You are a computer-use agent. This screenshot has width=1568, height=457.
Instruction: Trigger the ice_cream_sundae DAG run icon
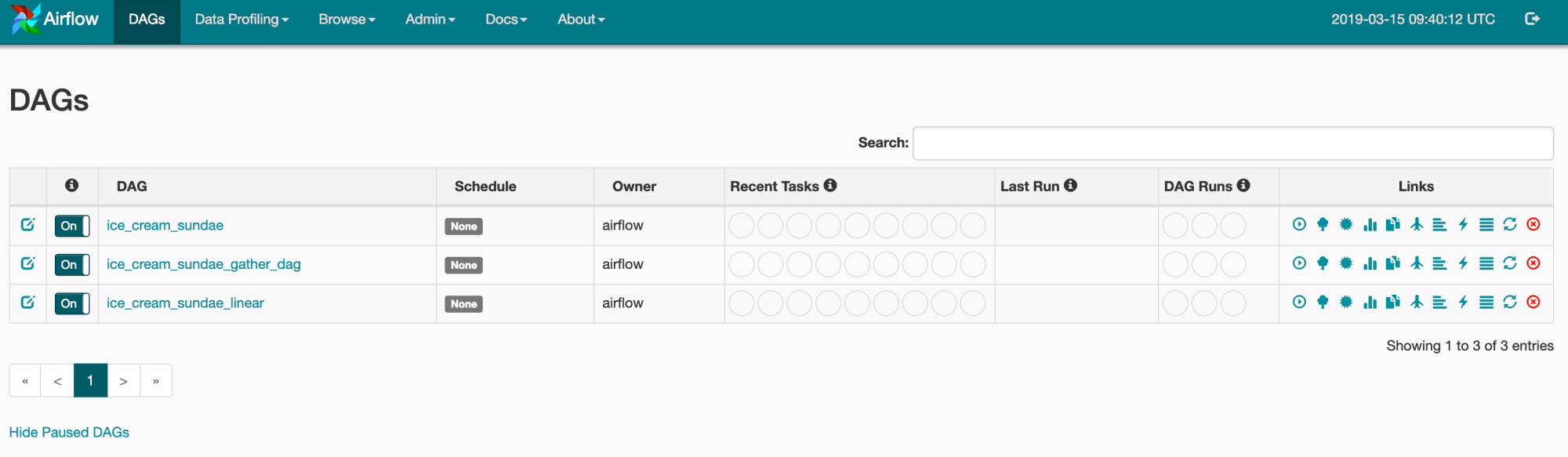(x=1299, y=225)
